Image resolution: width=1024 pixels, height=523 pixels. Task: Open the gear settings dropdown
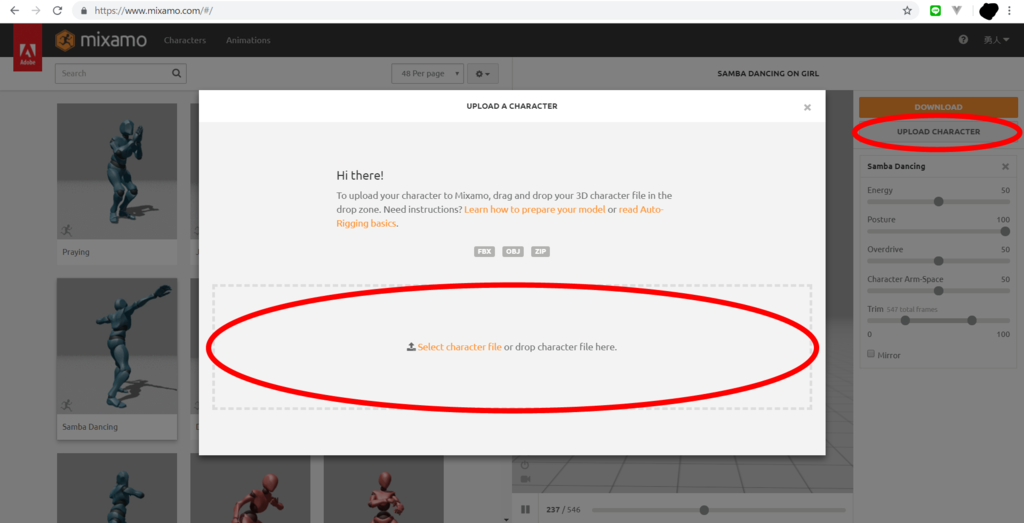coord(483,74)
